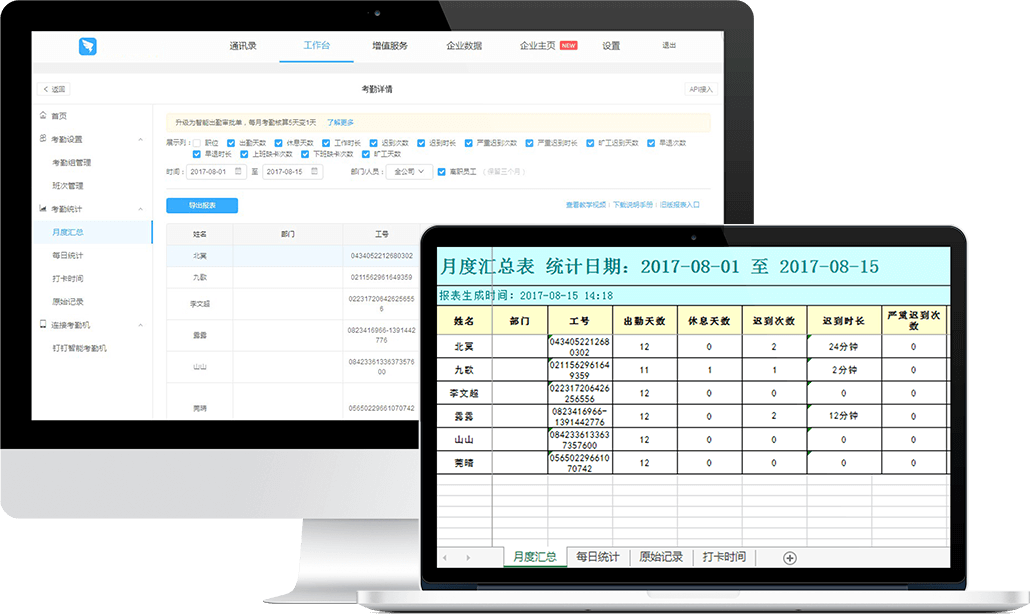The height and width of the screenshot is (614, 1030).
Task: Open the start date calendar icon
Action: pyautogui.click(x=238, y=172)
